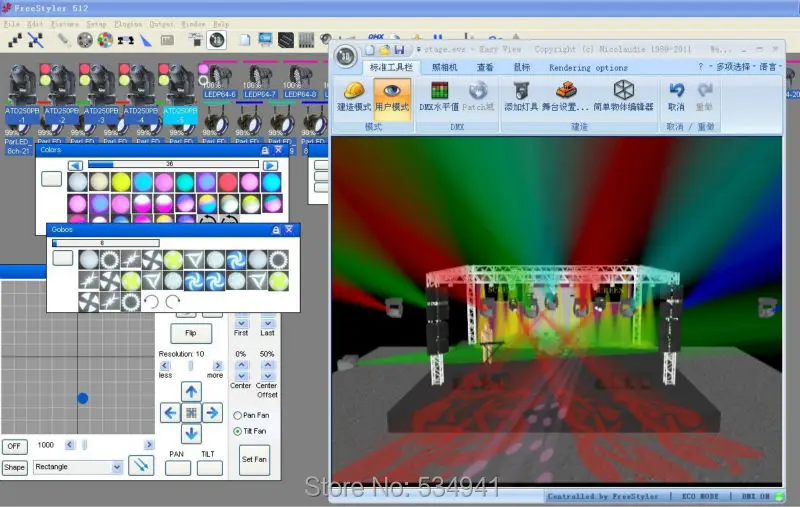The height and width of the screenshot is (507, 800).
Task: Click the center position button between arrows
Action: coord(191,413)
